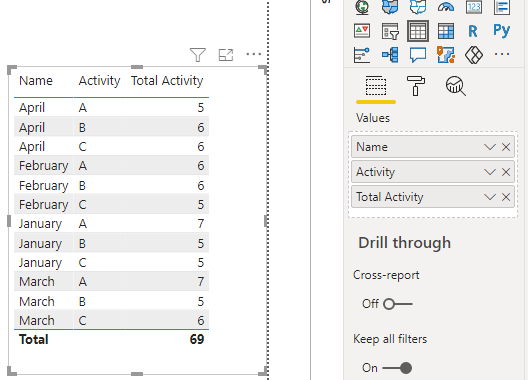Add the Key influencers visual

click(x=362, y=55)
